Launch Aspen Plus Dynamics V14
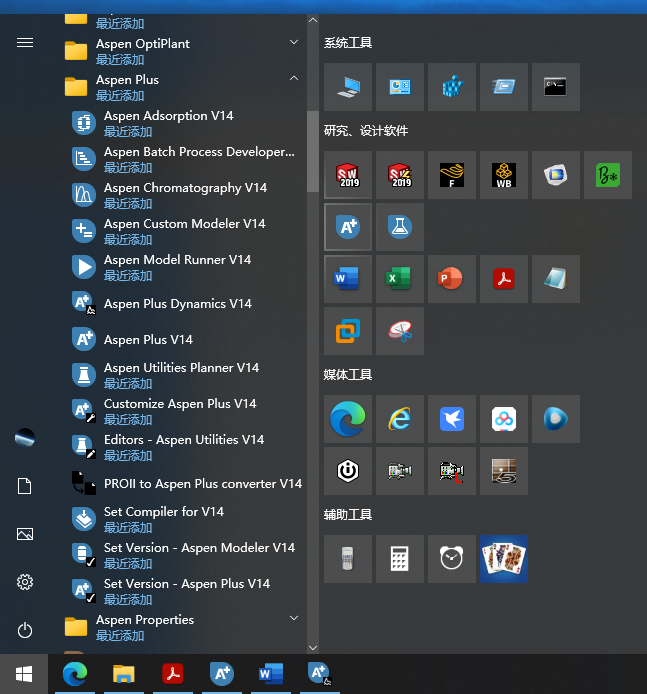647x694 pixels. (184, 303)
